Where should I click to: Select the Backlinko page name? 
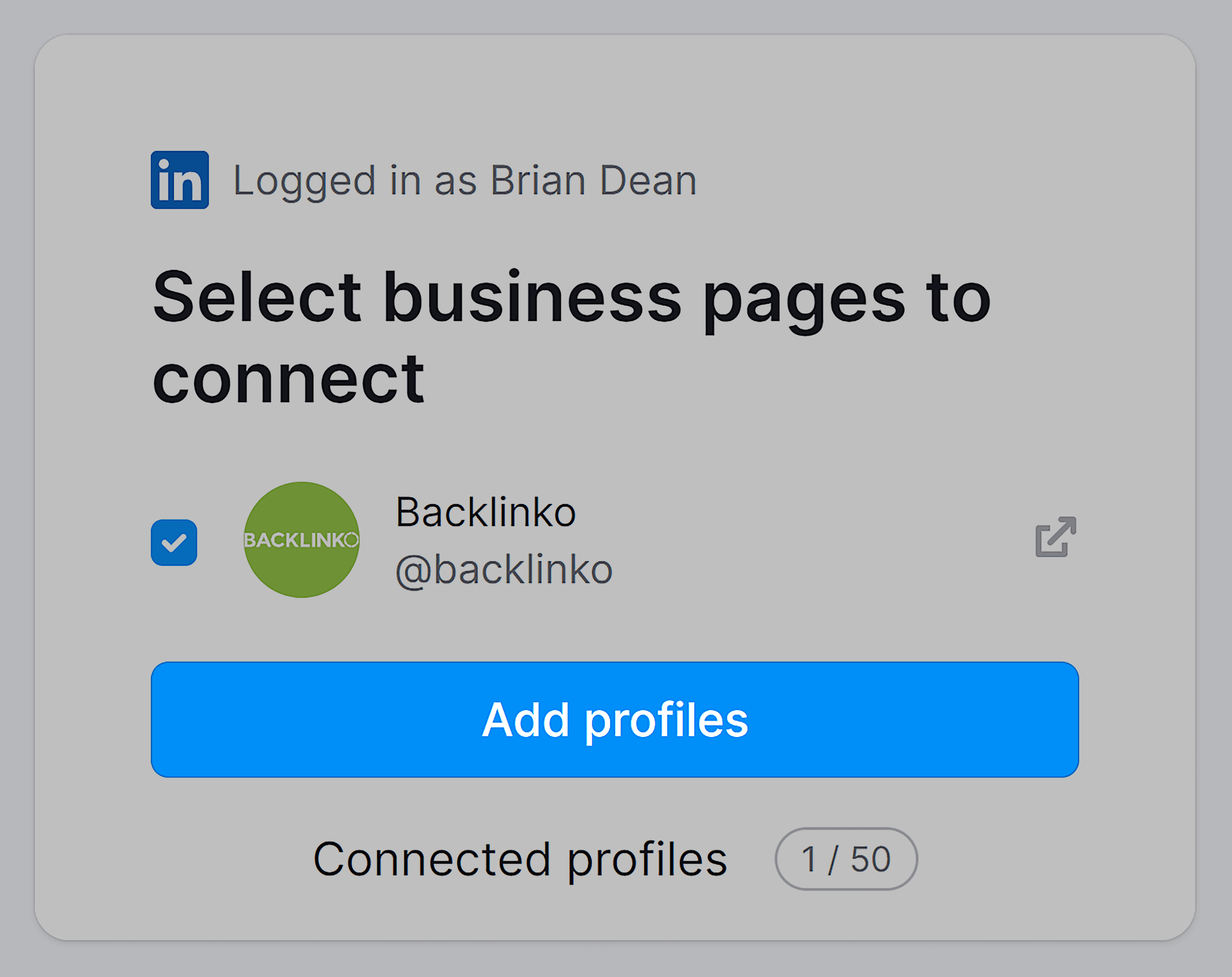coord(485,512)
